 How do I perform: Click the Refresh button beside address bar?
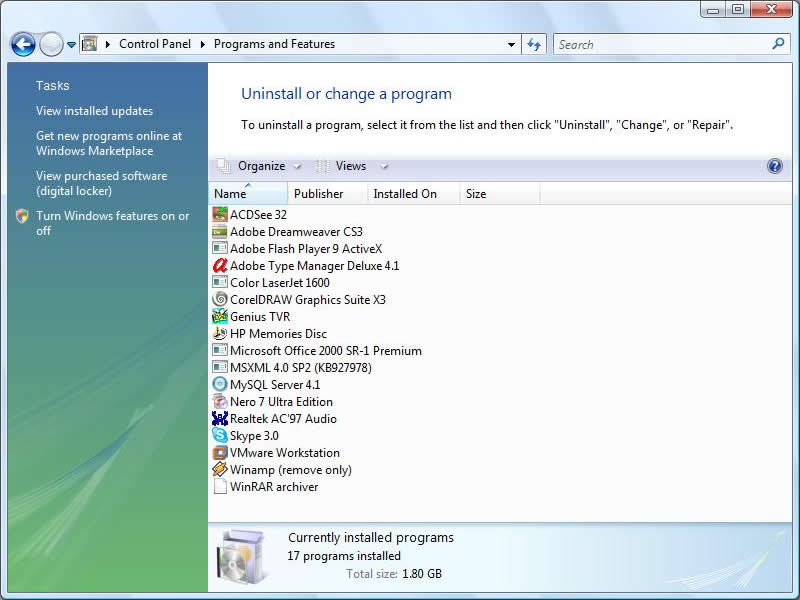click(534, 44)
